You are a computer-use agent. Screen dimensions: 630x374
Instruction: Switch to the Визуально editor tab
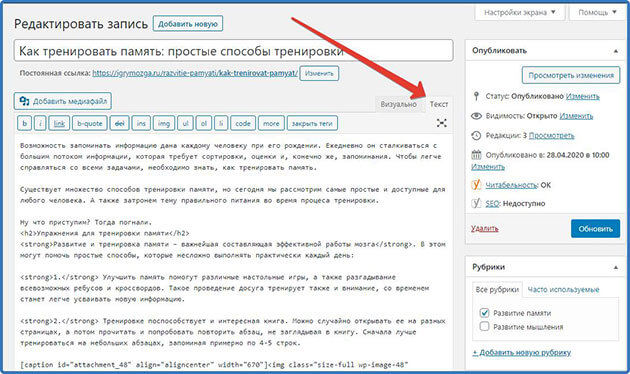pos(398,104)
